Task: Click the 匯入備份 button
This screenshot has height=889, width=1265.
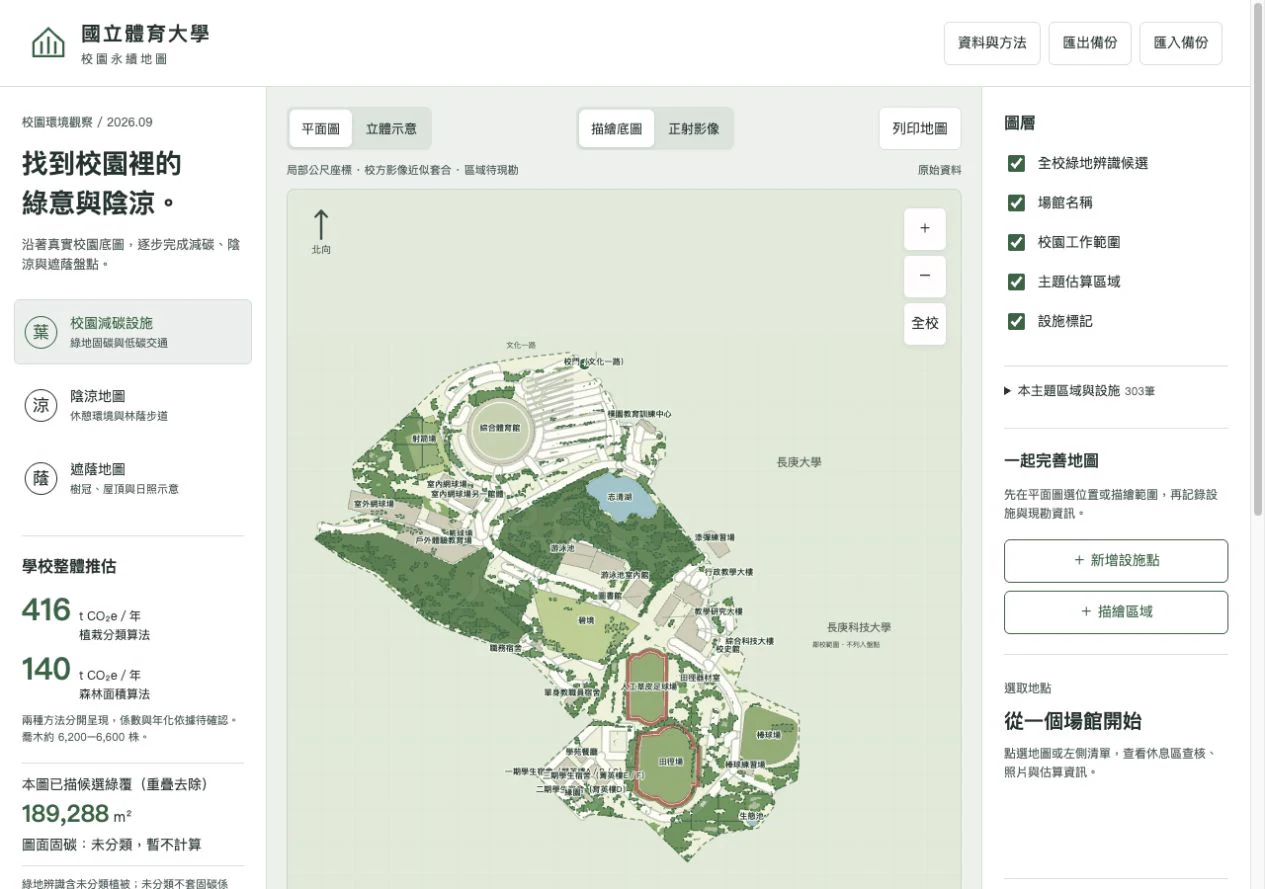Action: 1181,43
